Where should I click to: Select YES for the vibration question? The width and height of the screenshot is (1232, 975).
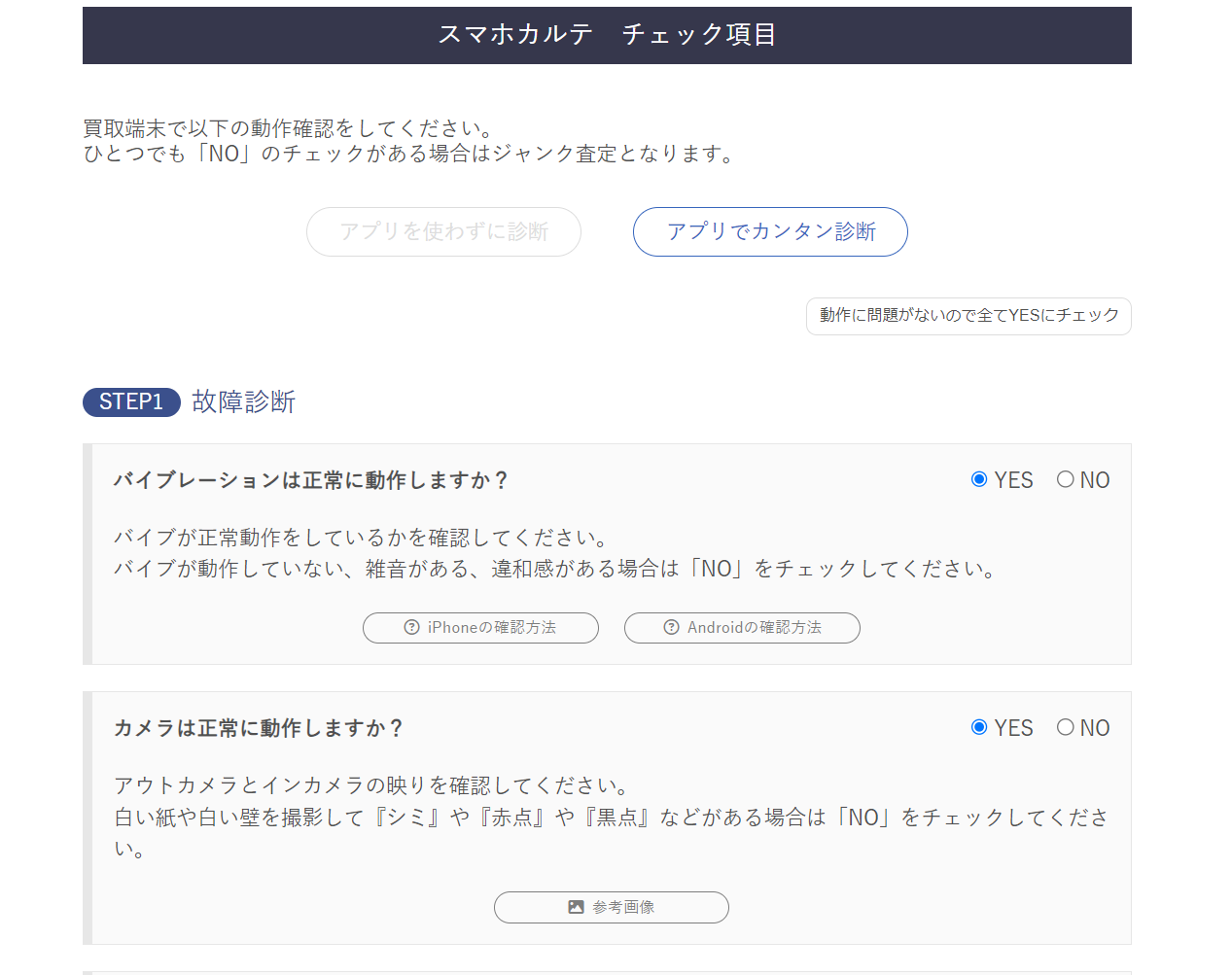pyautogui.click(x=979, y=479)
